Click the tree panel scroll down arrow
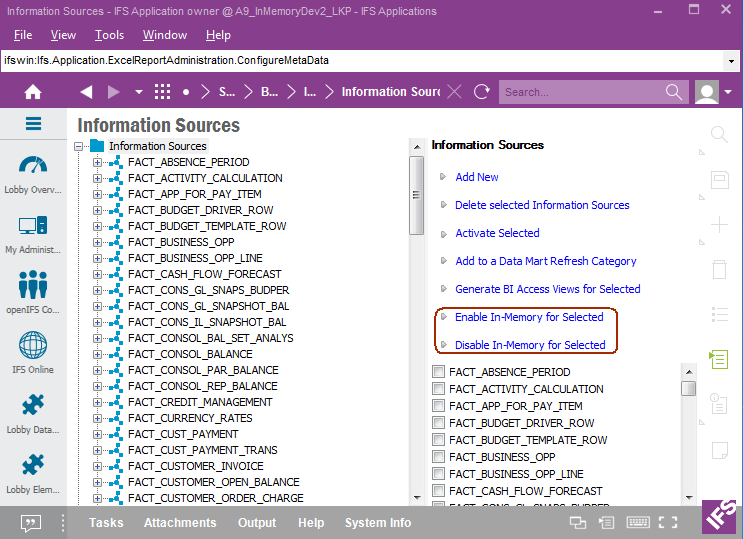Viewport: 743px width, 539px height. coord(417,497)
